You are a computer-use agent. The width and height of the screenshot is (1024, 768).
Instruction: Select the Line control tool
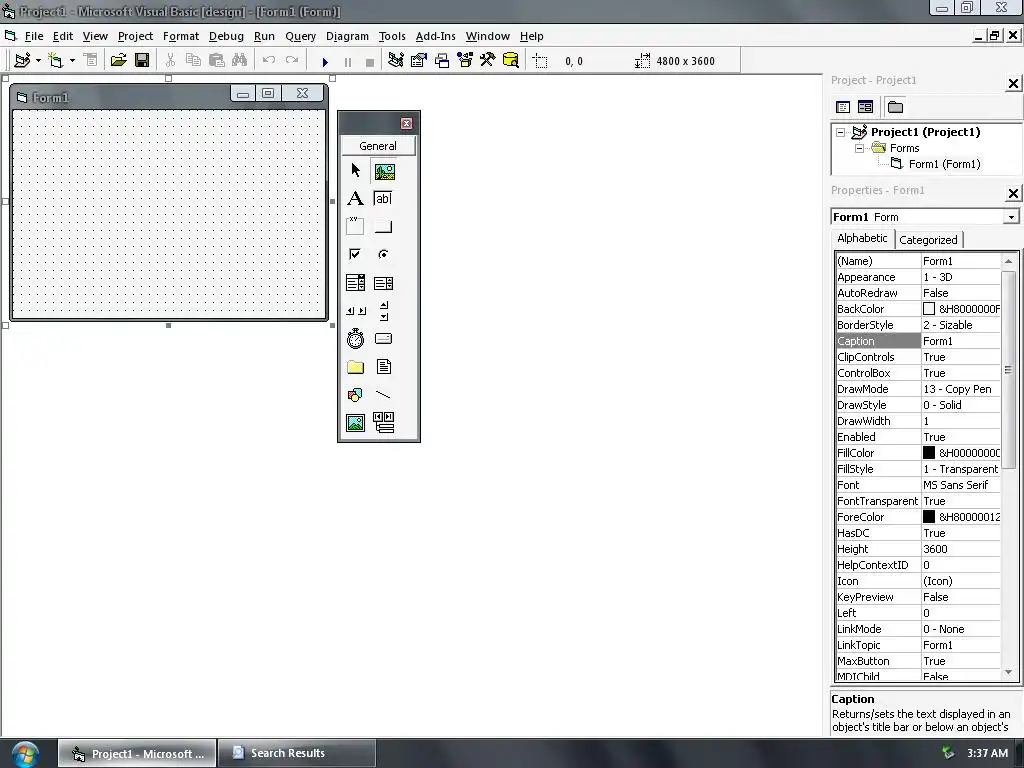pos(383,395)
